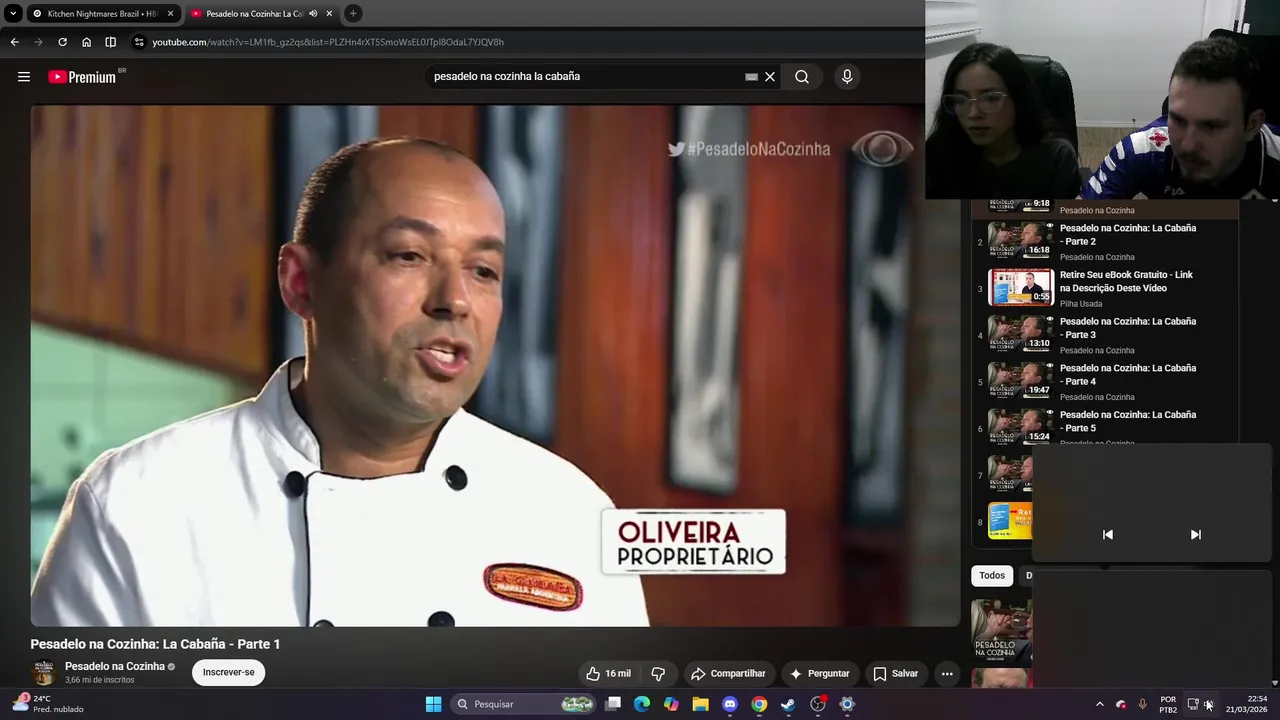Switch the POR PTB2 input language indicator
Screen dimensions: 1280x720
coord(1168,704)
